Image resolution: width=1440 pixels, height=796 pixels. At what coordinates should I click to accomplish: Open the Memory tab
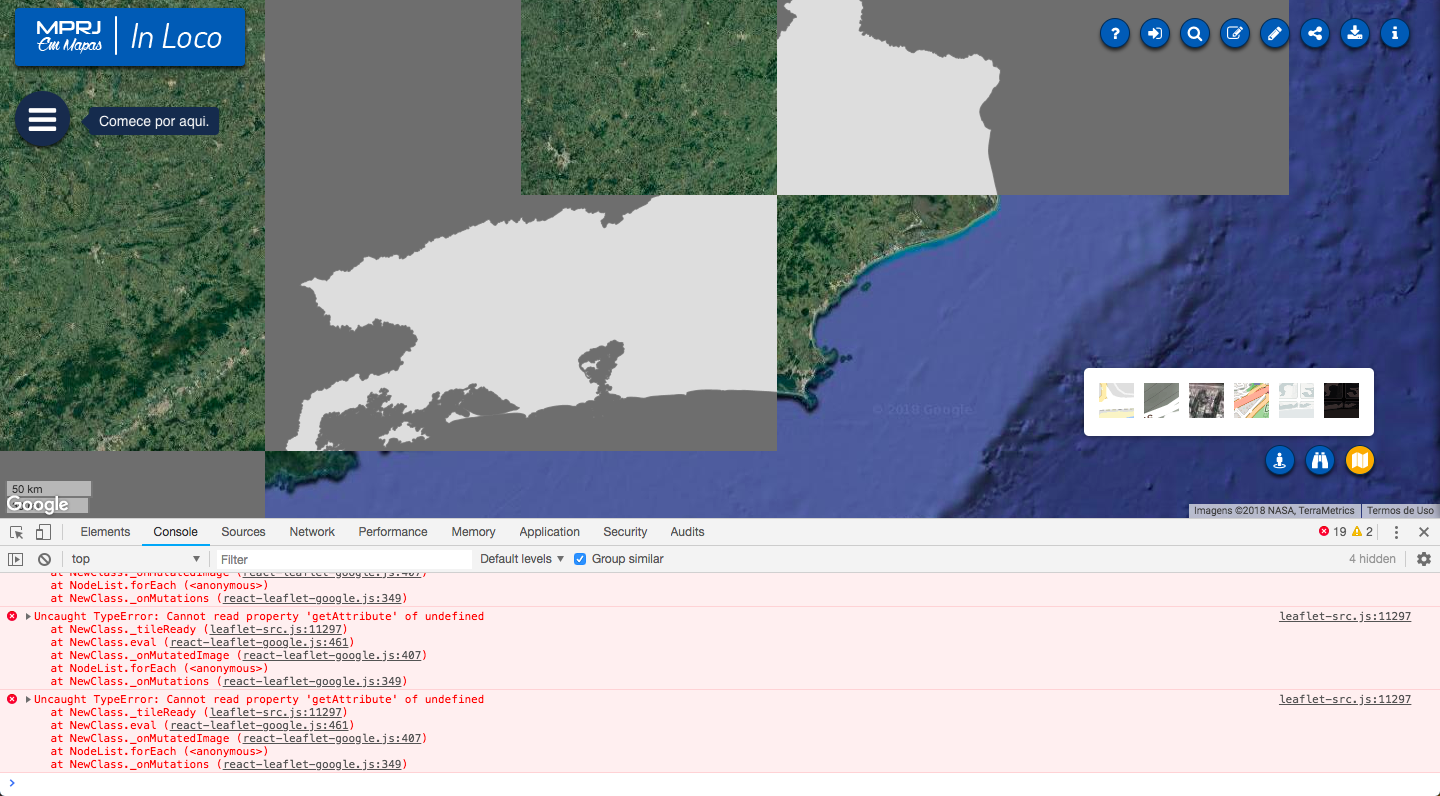(473, 532)
